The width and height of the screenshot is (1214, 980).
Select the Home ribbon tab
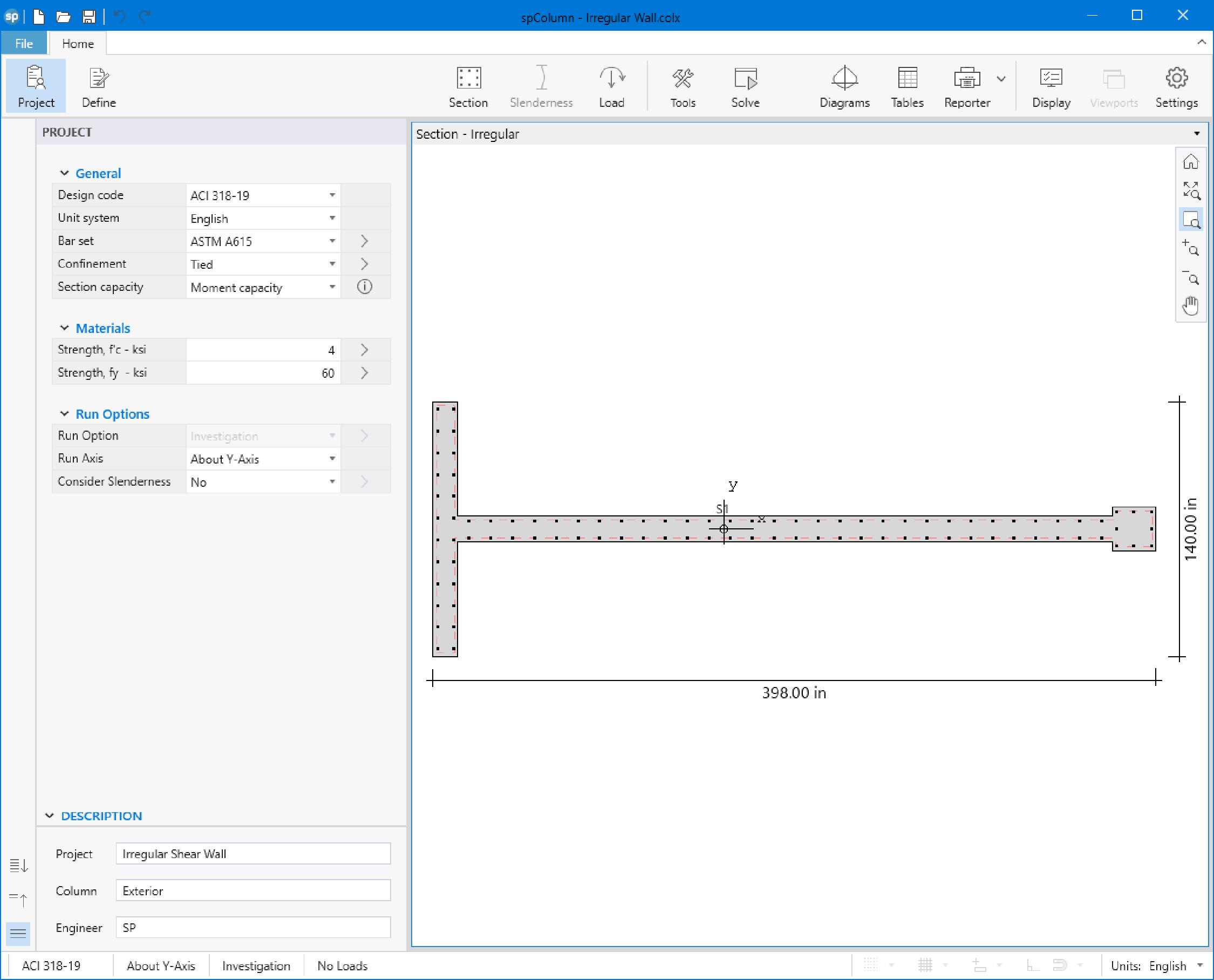pos(78,42)
